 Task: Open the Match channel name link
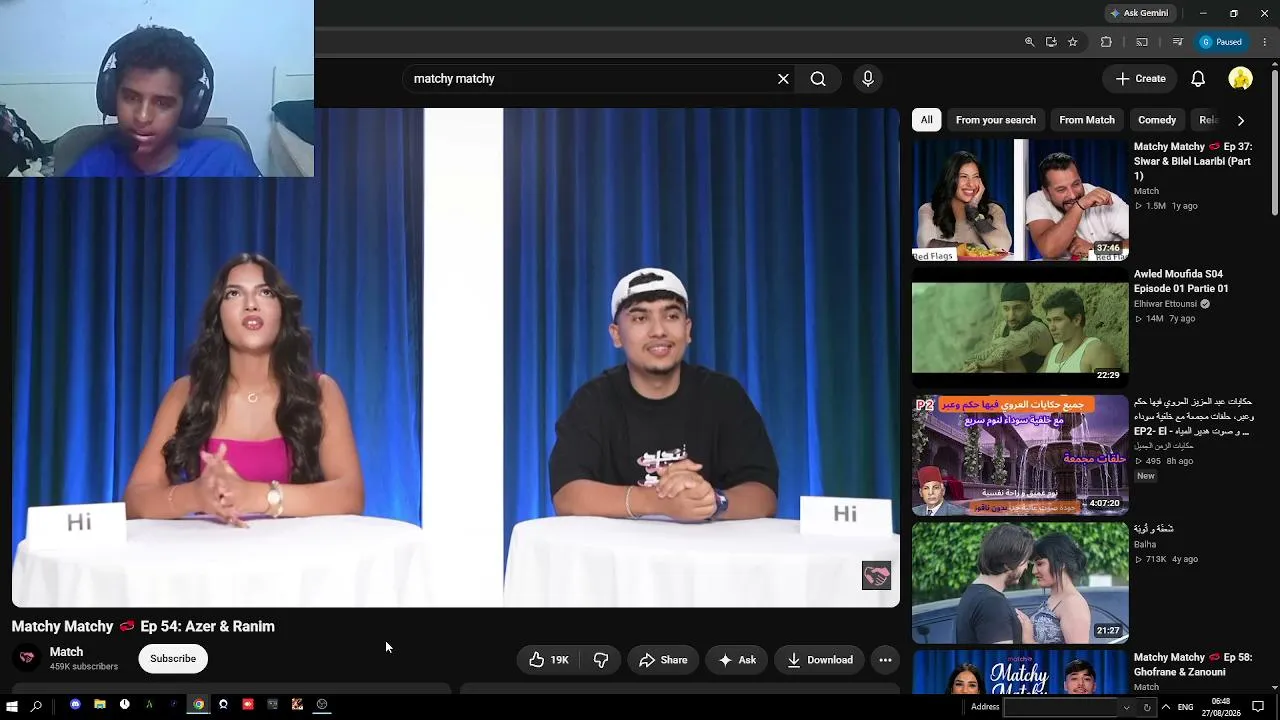point(66,652)
